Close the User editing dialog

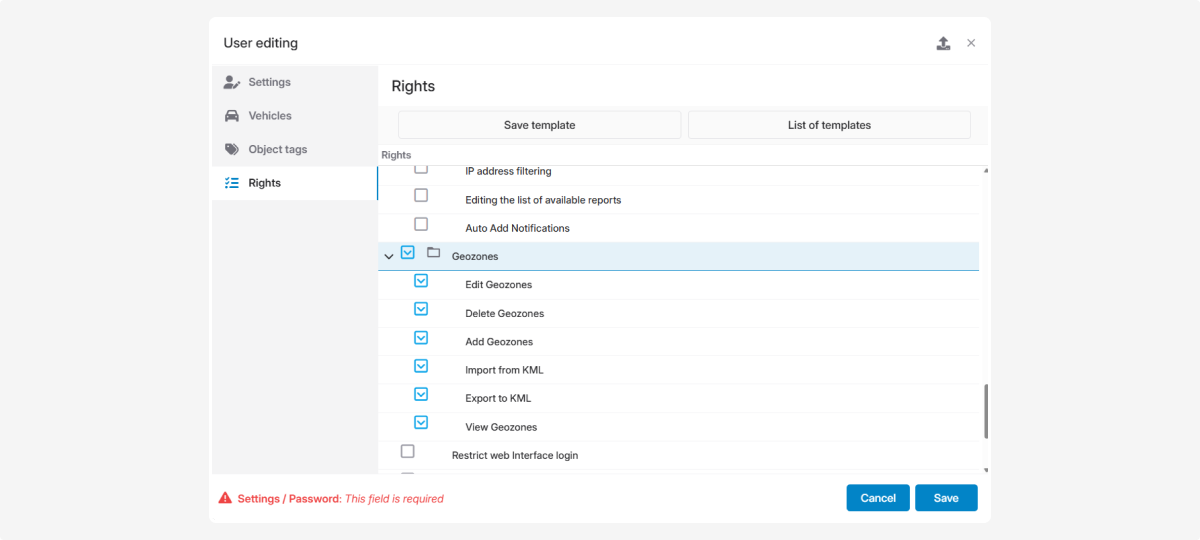point(971,43)
